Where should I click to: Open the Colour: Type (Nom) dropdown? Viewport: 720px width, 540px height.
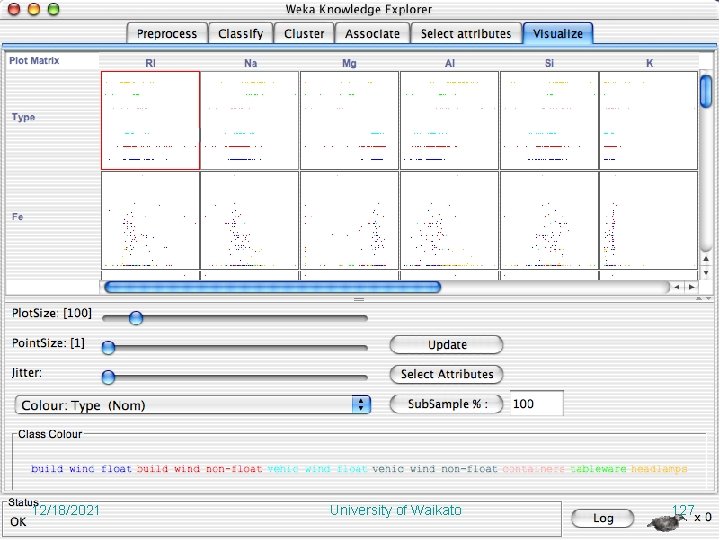[193, 405]
